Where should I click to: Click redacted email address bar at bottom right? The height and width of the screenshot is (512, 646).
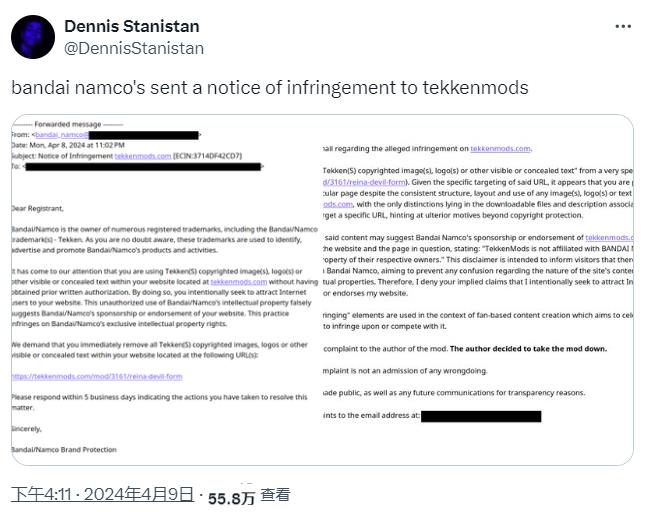click(x=480, y=415)
